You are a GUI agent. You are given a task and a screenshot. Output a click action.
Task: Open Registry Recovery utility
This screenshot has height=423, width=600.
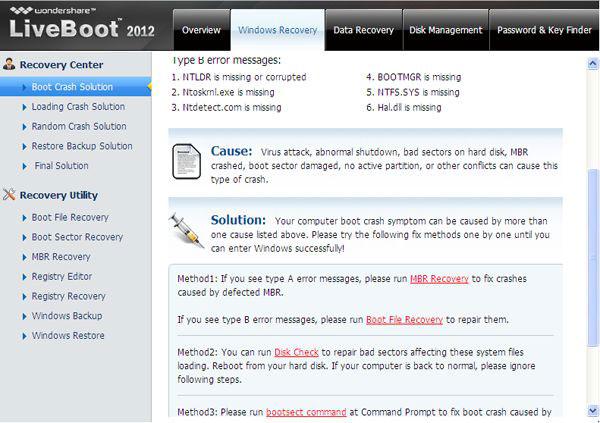pos(68,296)
